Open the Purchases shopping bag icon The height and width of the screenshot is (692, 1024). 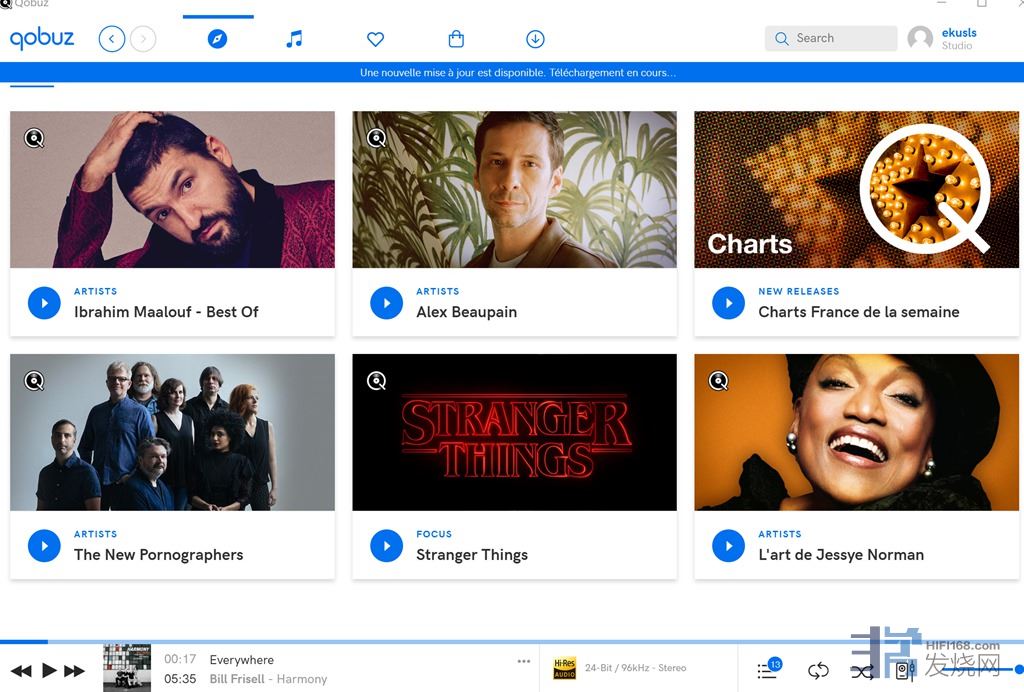[456, 39]
